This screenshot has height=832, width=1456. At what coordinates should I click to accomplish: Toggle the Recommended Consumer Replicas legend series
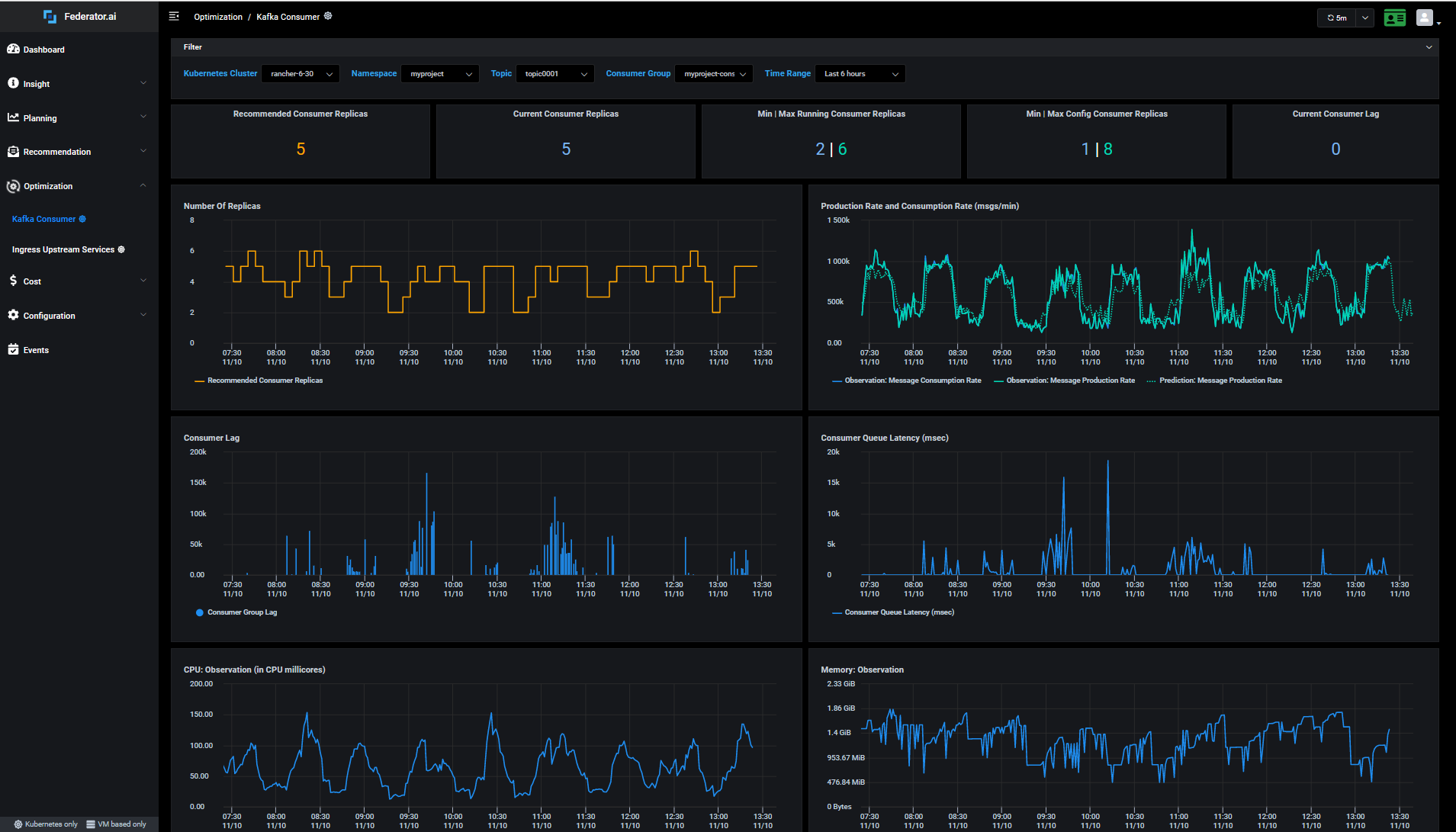[259, 381]
